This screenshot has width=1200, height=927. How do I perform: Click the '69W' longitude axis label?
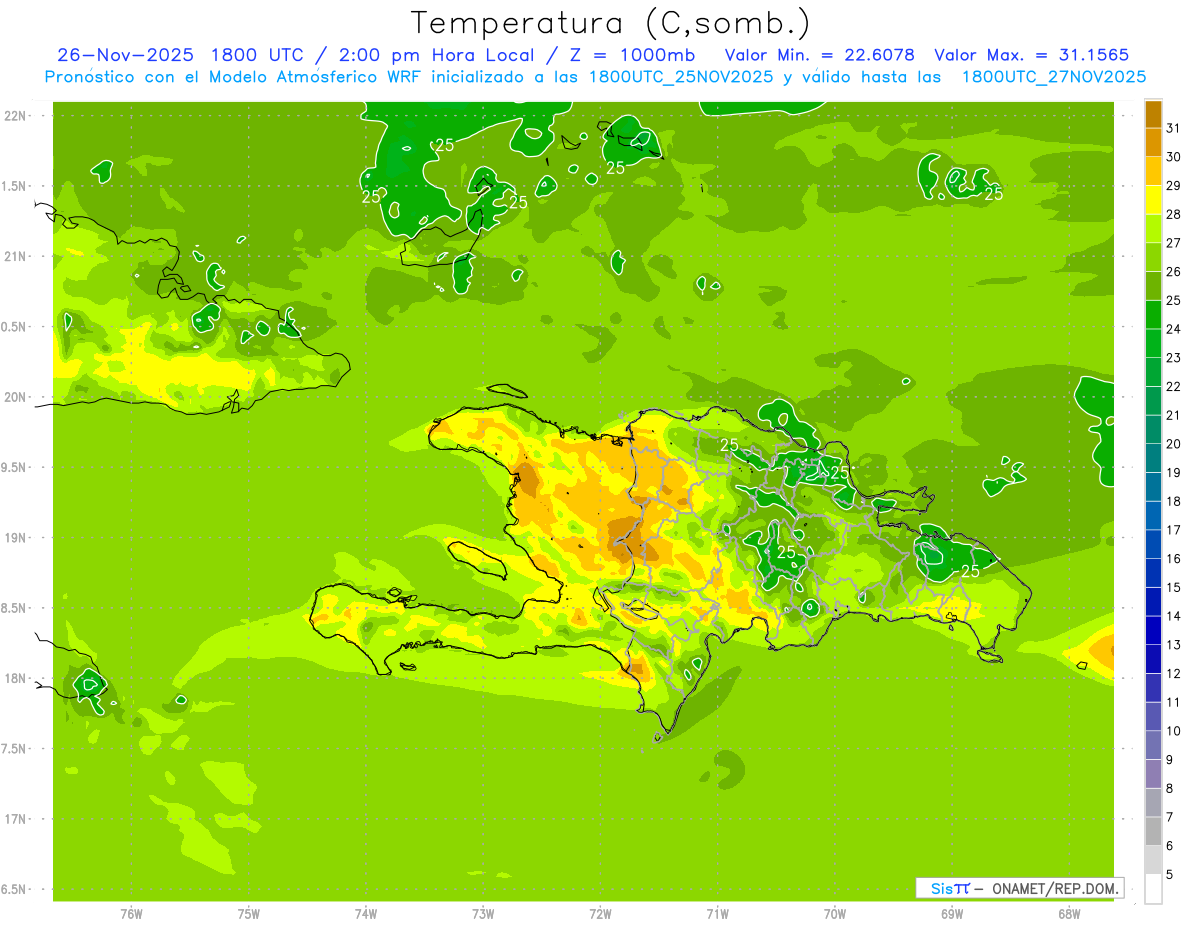click(952, 914)
